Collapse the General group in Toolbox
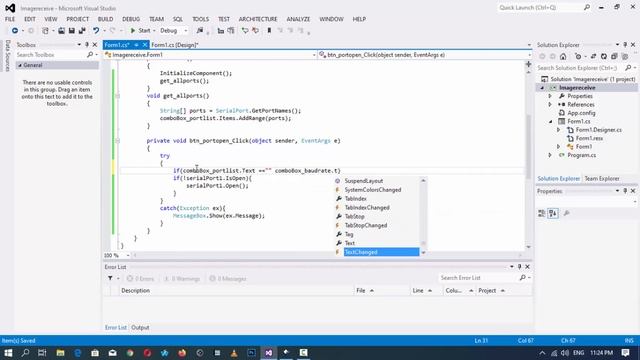 [x=20, y=65]
